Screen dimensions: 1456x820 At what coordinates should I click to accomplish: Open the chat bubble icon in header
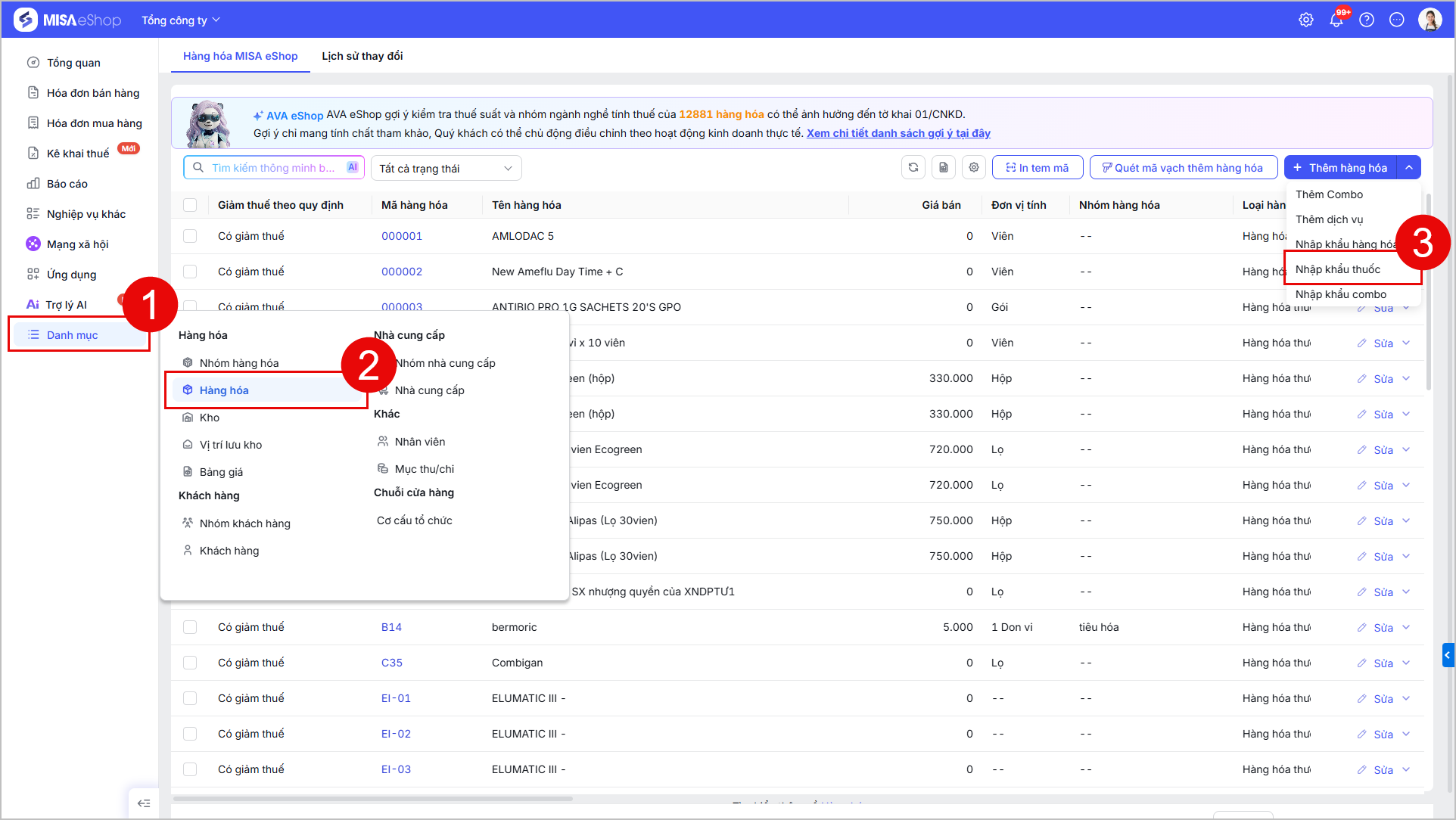point(1397,20)
